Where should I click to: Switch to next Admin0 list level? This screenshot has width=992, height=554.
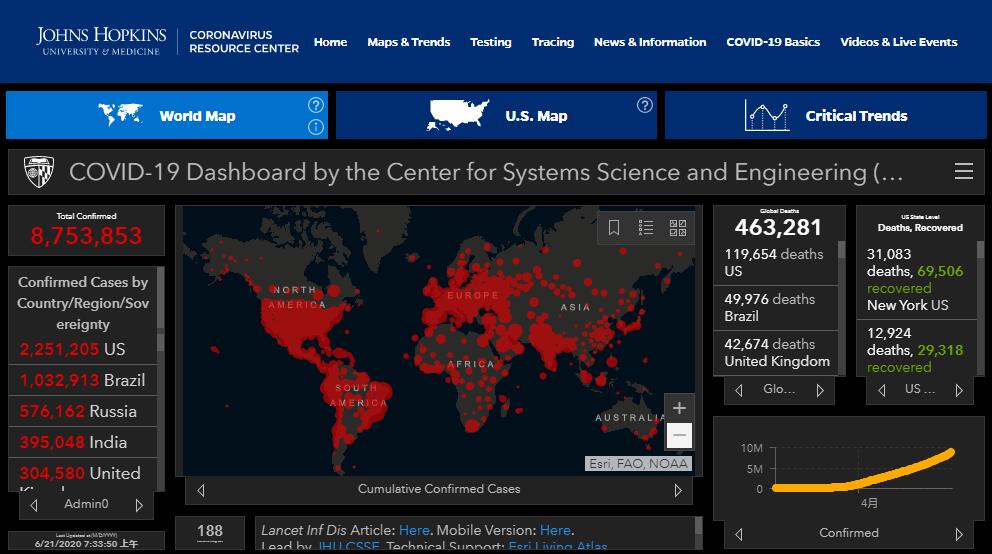139,505
